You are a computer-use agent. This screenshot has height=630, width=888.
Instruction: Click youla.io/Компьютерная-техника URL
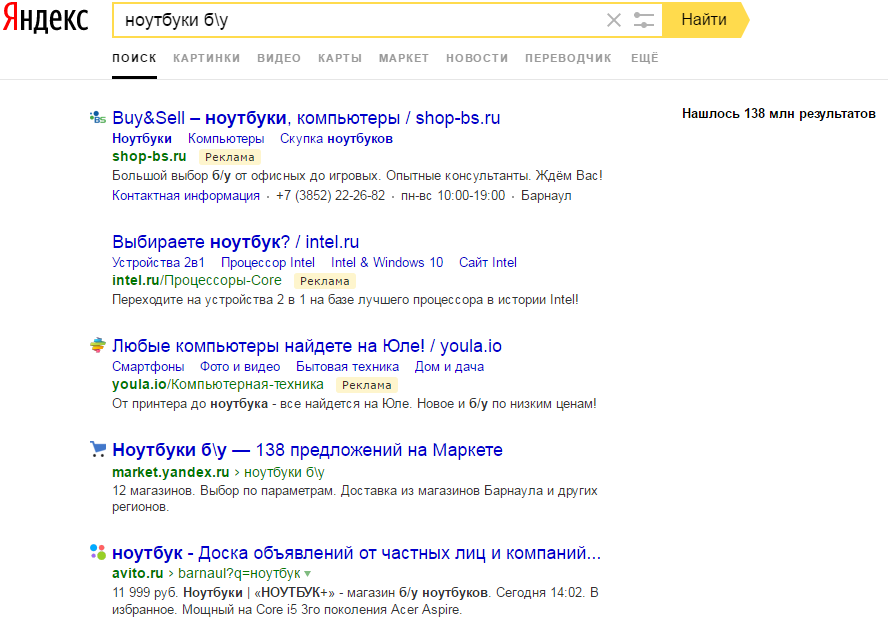[217, 384]
